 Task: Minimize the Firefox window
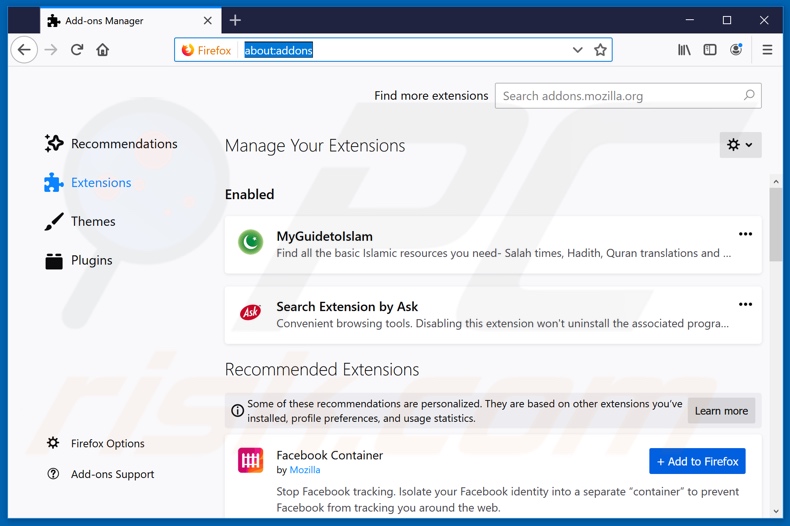(690, 20)
